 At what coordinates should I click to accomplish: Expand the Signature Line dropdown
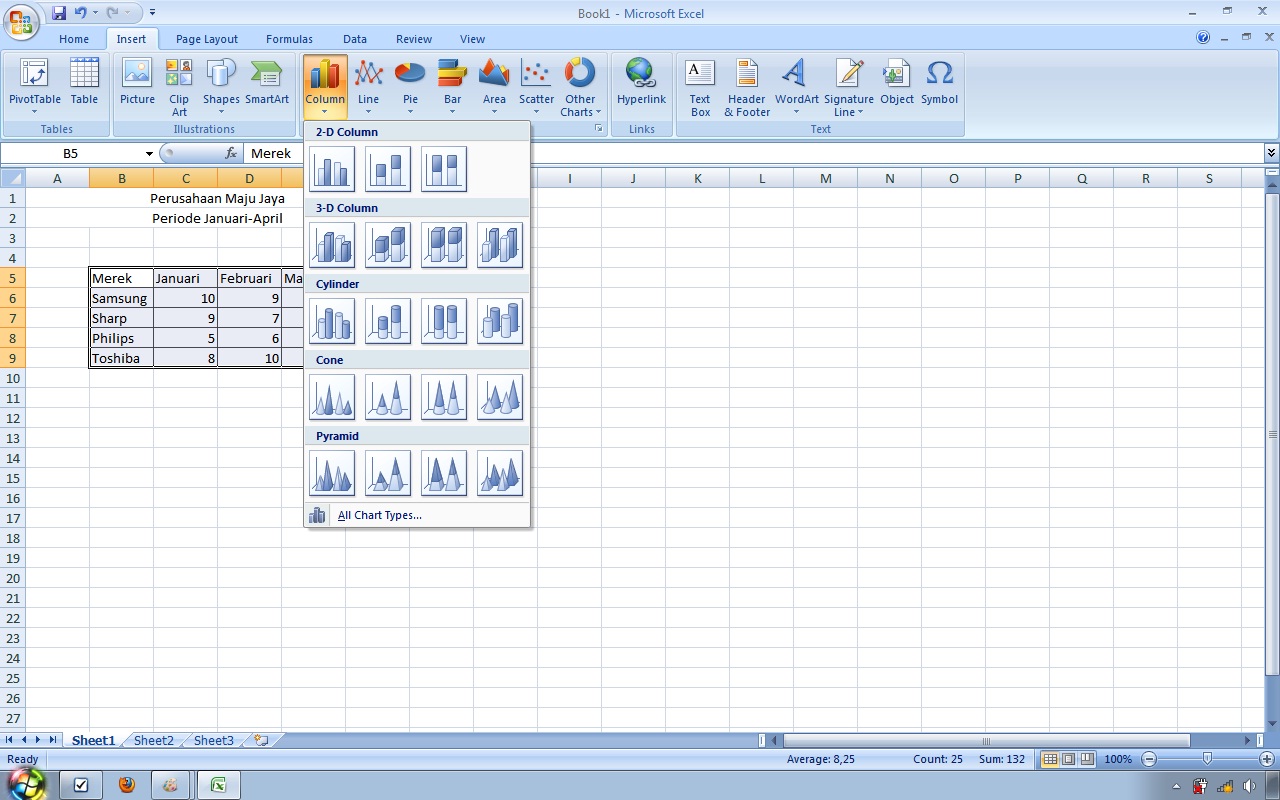849,87
